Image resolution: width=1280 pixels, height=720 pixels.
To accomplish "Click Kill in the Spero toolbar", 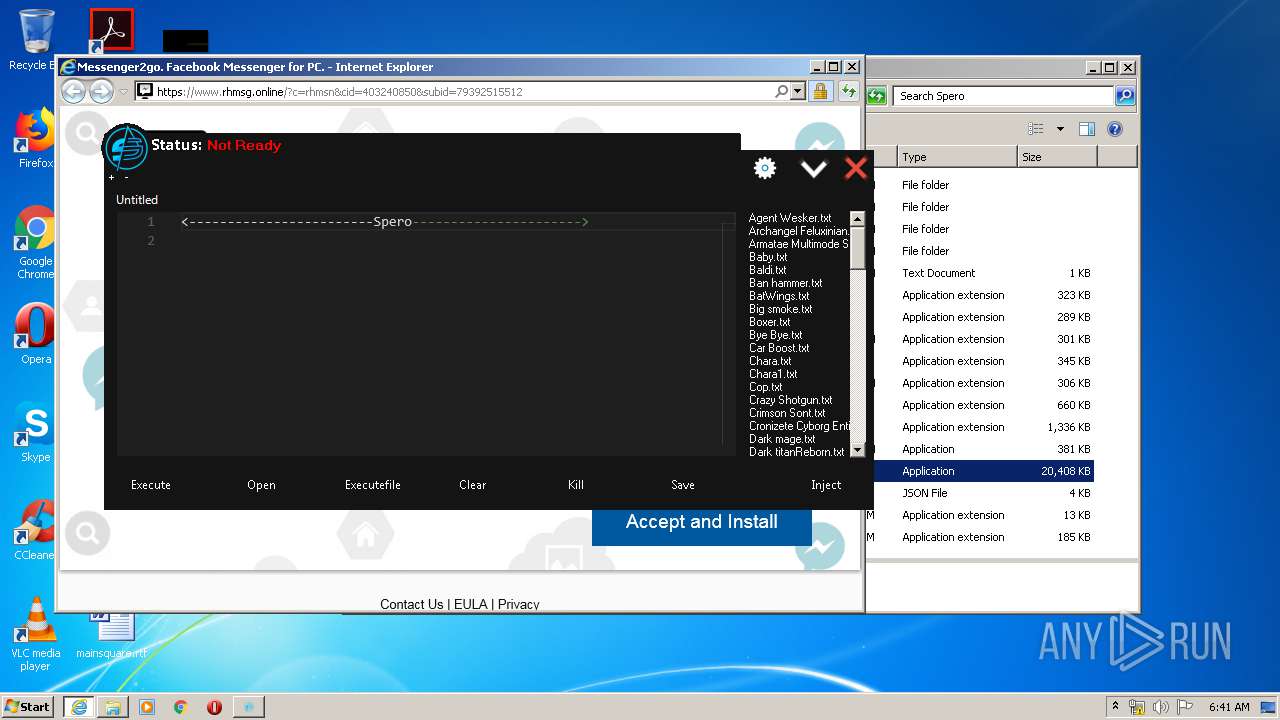I will (x=576, y=485).
